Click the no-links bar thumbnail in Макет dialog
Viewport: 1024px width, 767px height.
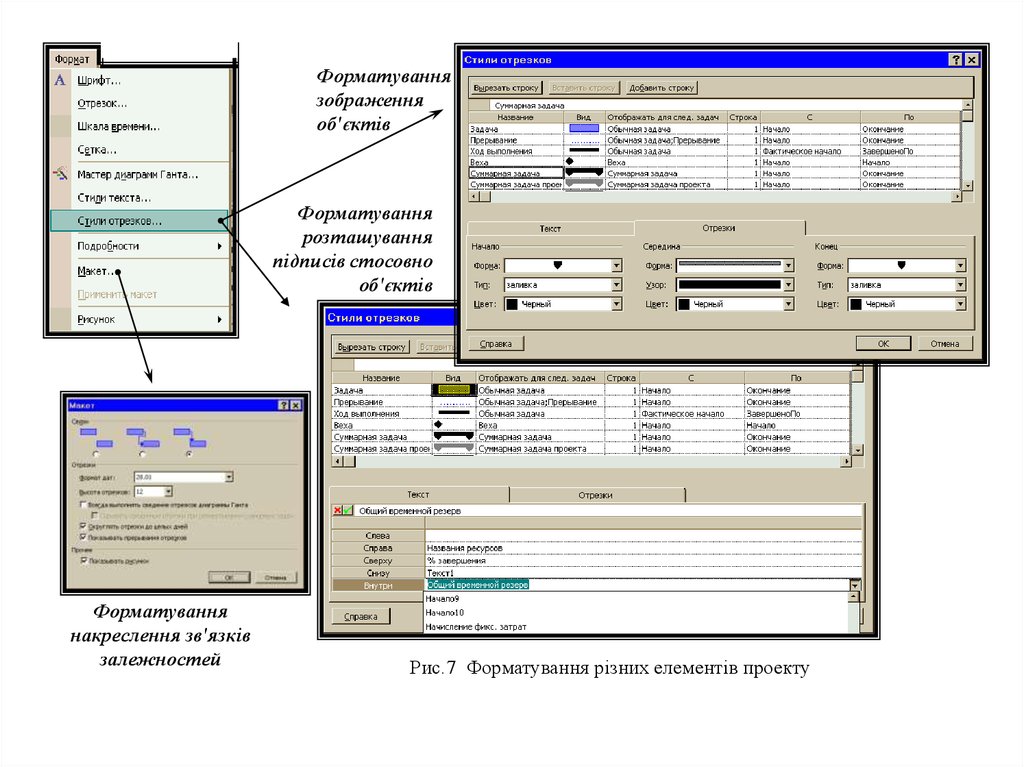click(96, 438)
